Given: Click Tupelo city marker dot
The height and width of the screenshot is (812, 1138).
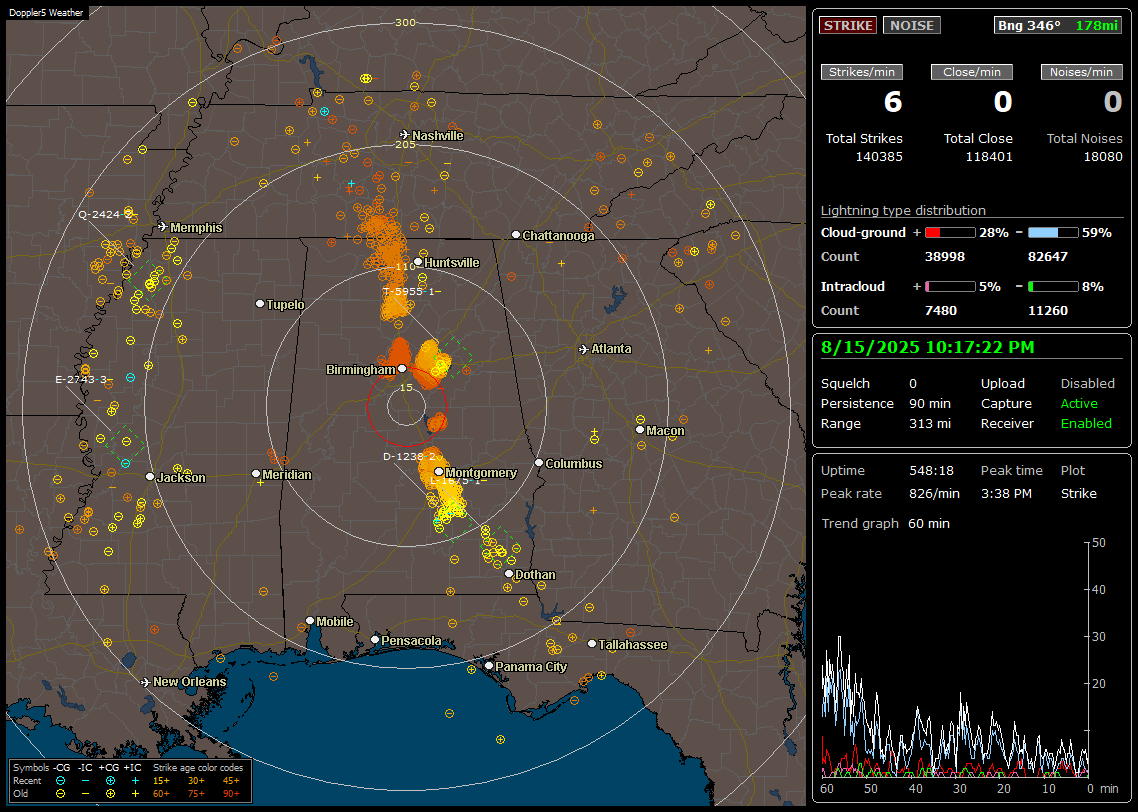Looking at the screenshot, I should point(260,304).
